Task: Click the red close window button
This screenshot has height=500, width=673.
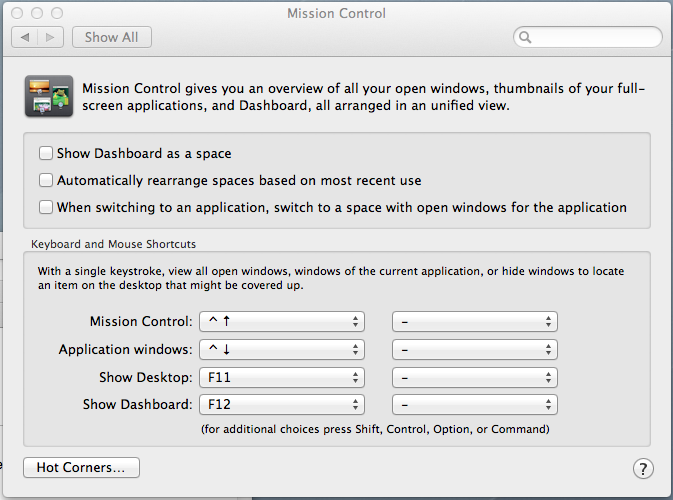Action: 17,13
